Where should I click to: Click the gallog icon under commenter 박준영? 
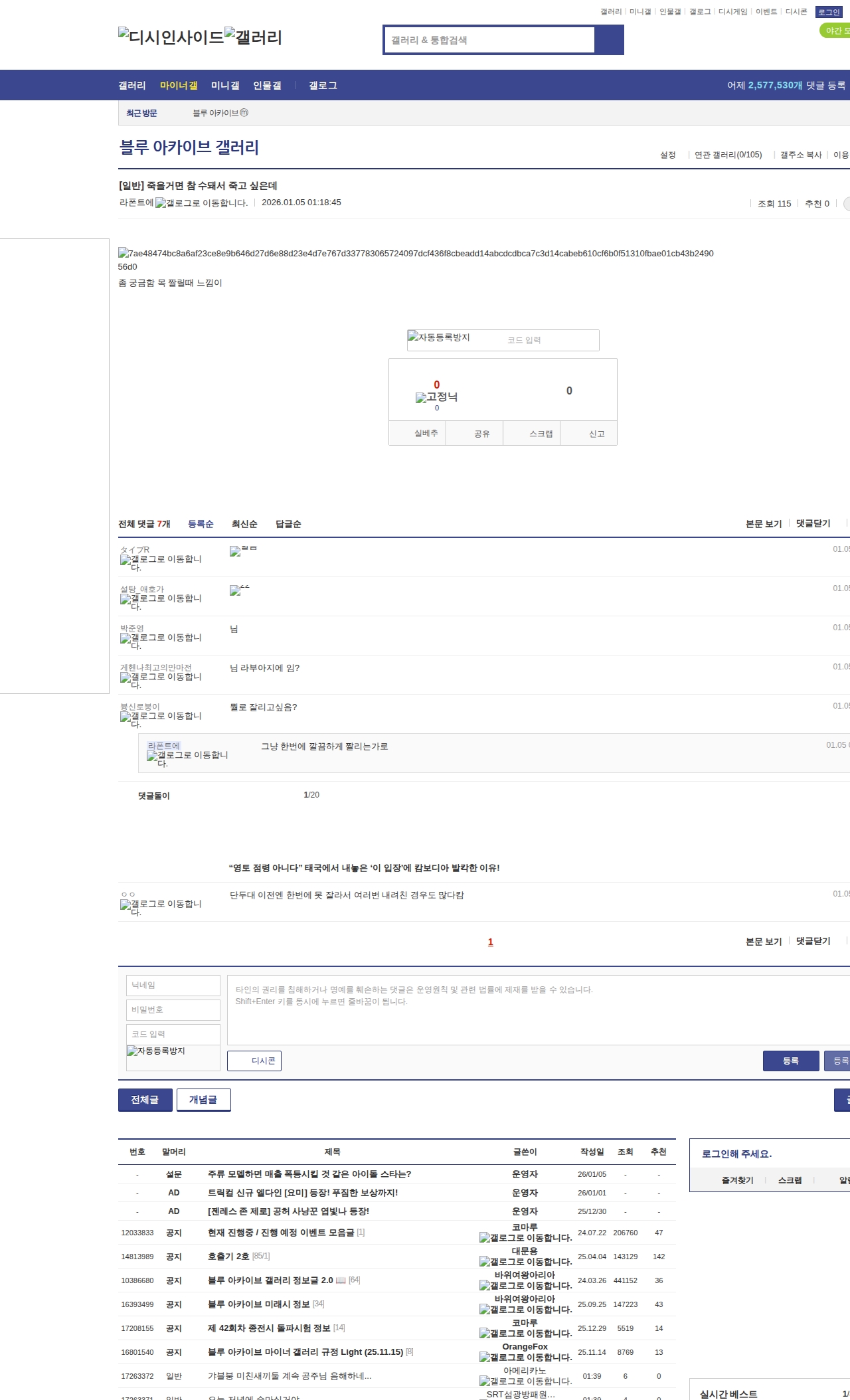[x=126, y=638]
